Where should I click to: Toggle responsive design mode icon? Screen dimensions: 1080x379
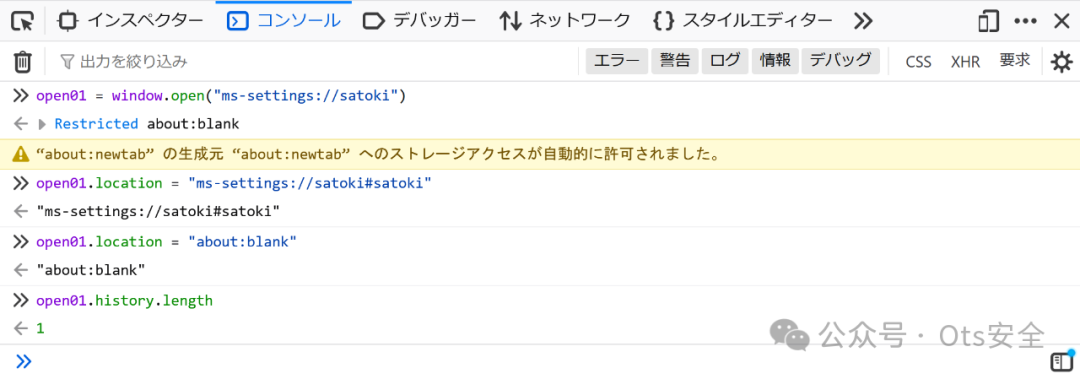(x=988, y=21)
